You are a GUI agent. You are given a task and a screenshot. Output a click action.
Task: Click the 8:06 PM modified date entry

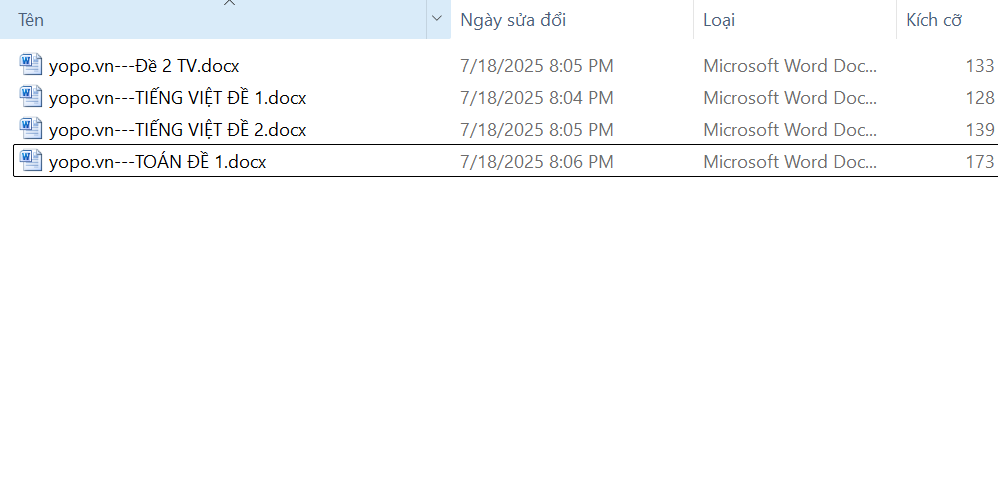pyautogui.click(x=536, y=162)
